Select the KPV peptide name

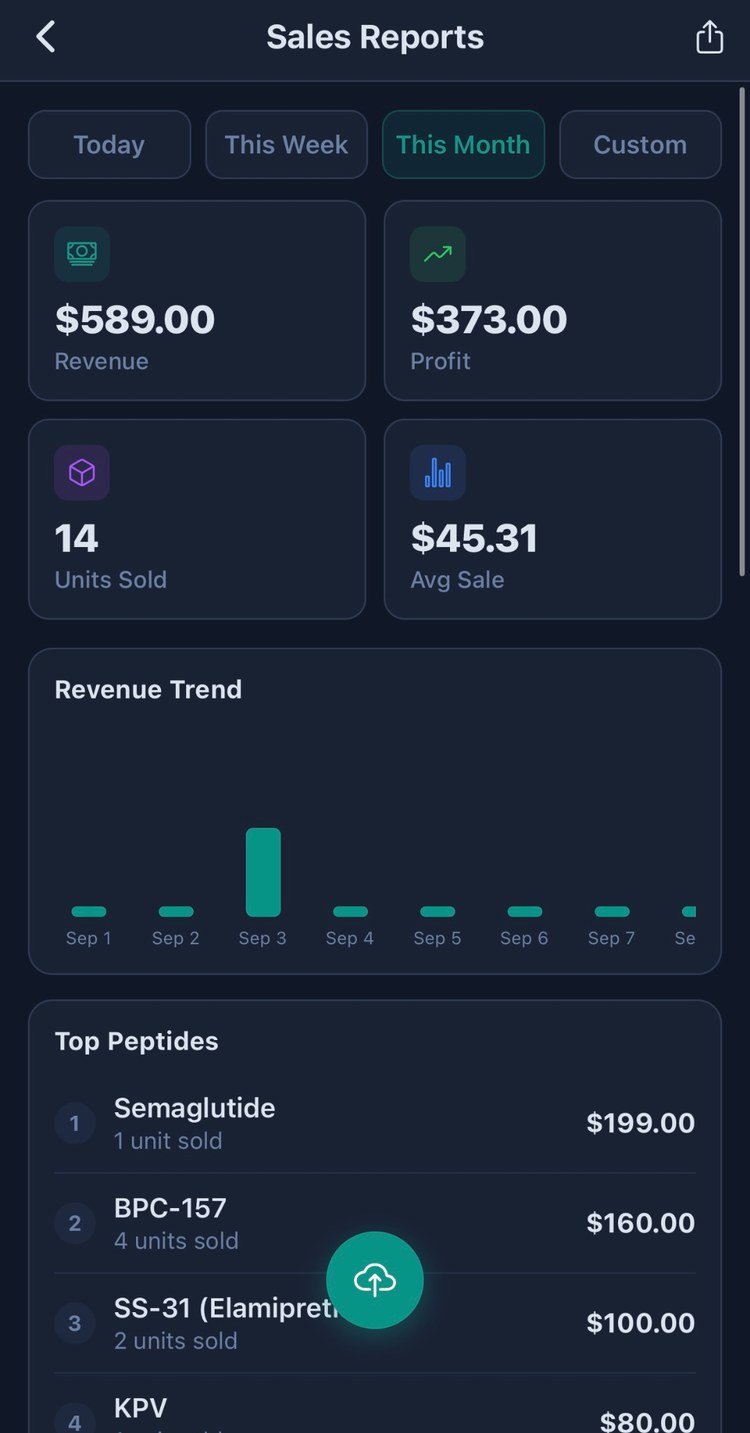click(x=140, y=1408)
